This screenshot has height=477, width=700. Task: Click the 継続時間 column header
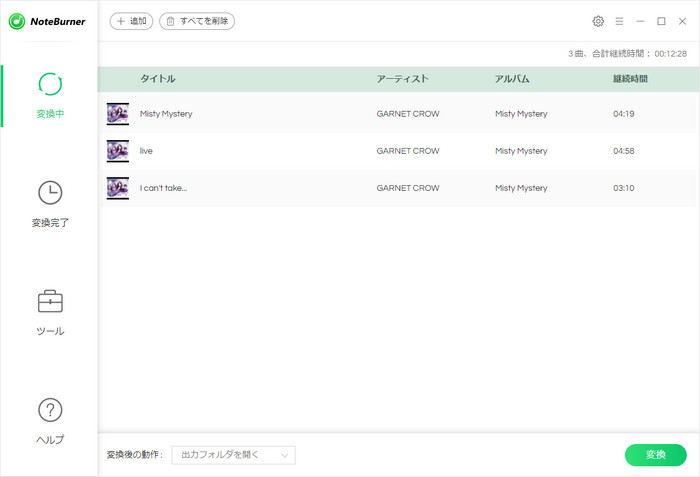630,79
